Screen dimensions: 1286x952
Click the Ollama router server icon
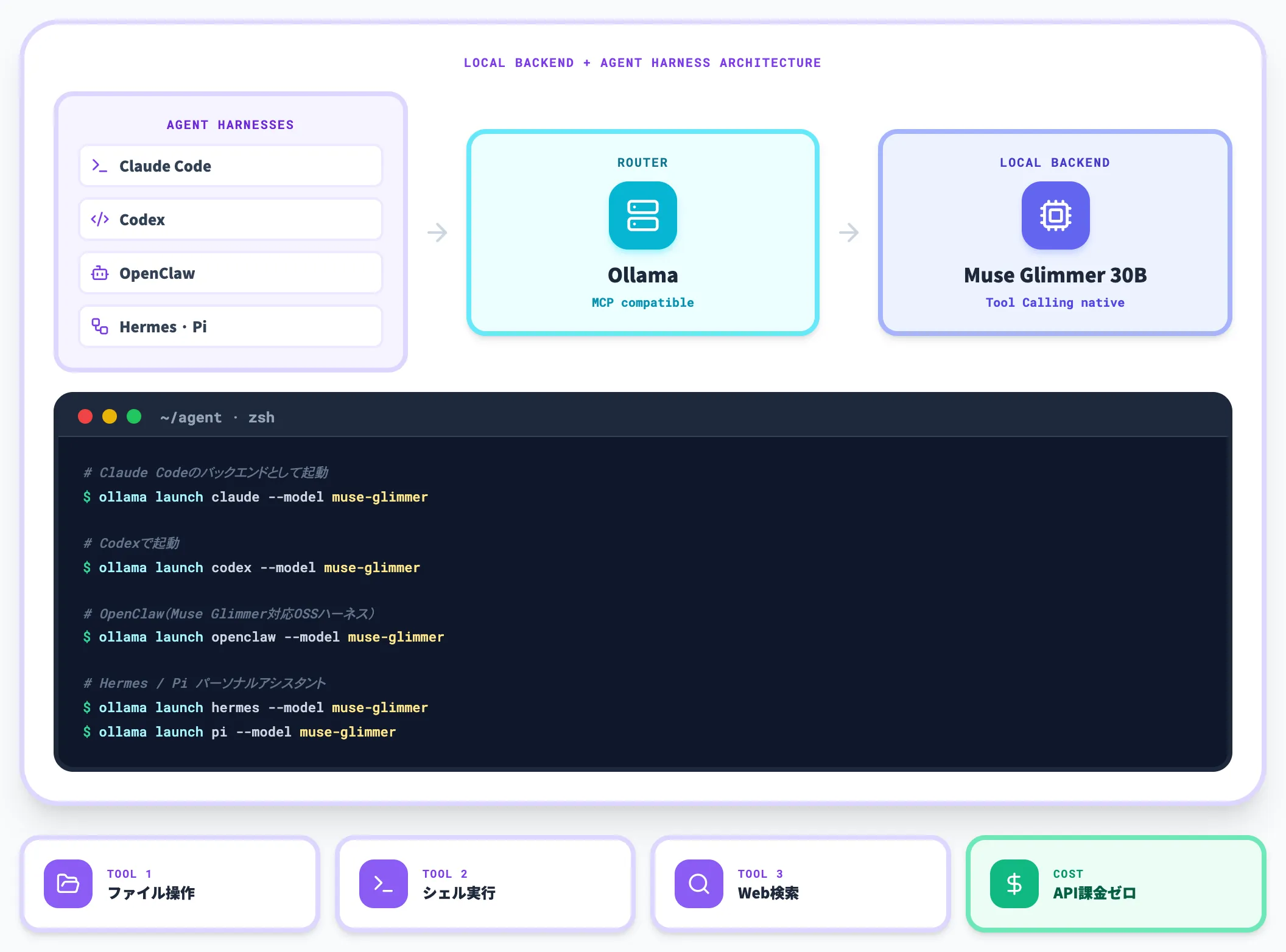pos(642,215)
